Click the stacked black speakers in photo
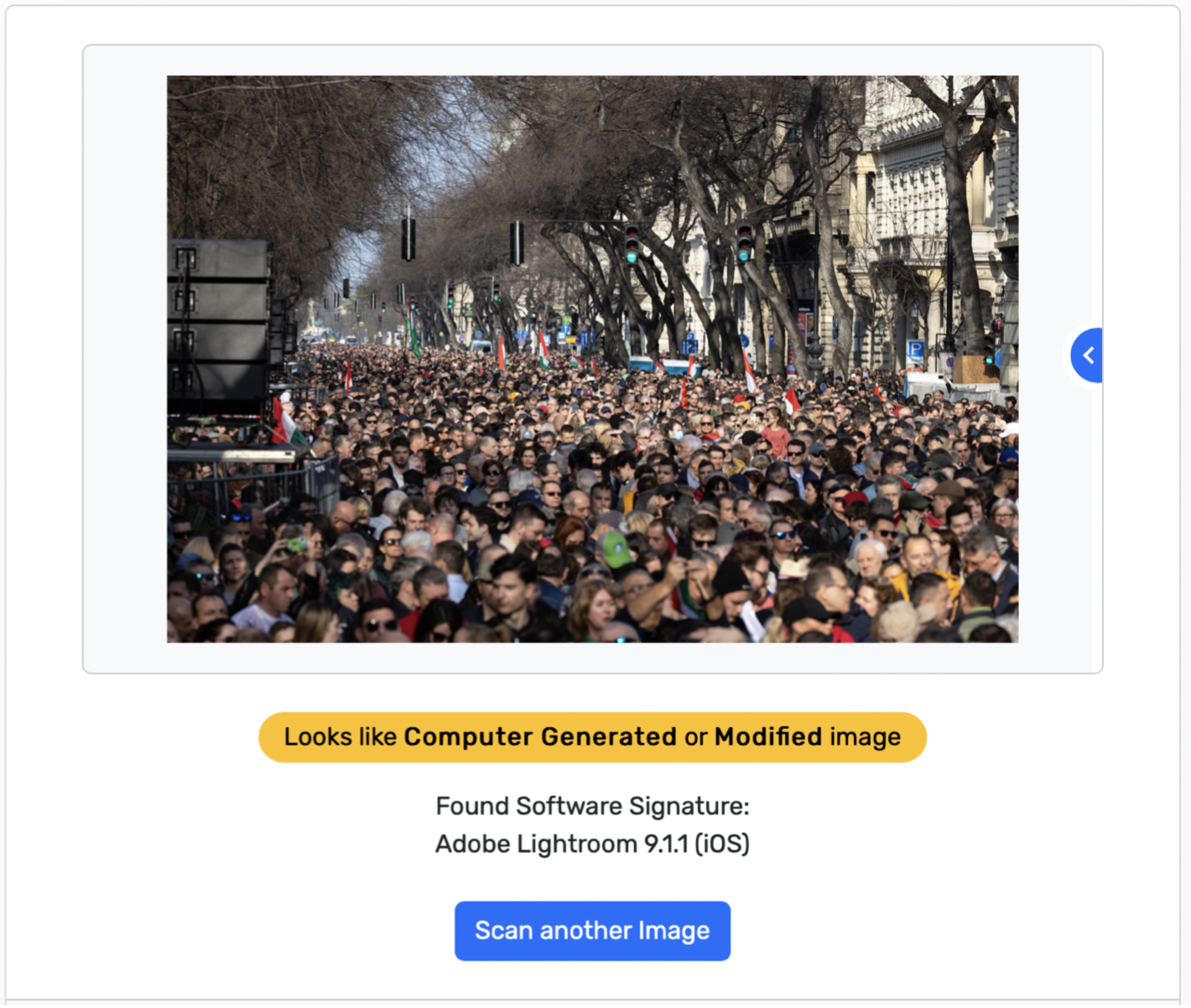1191x1008 pixels. [220, 327]
